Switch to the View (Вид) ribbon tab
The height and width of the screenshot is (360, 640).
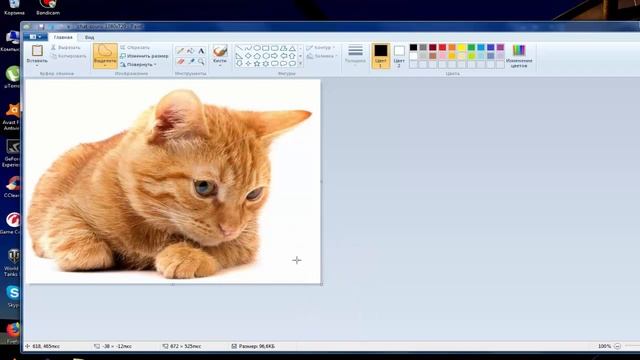pos(89,37)
